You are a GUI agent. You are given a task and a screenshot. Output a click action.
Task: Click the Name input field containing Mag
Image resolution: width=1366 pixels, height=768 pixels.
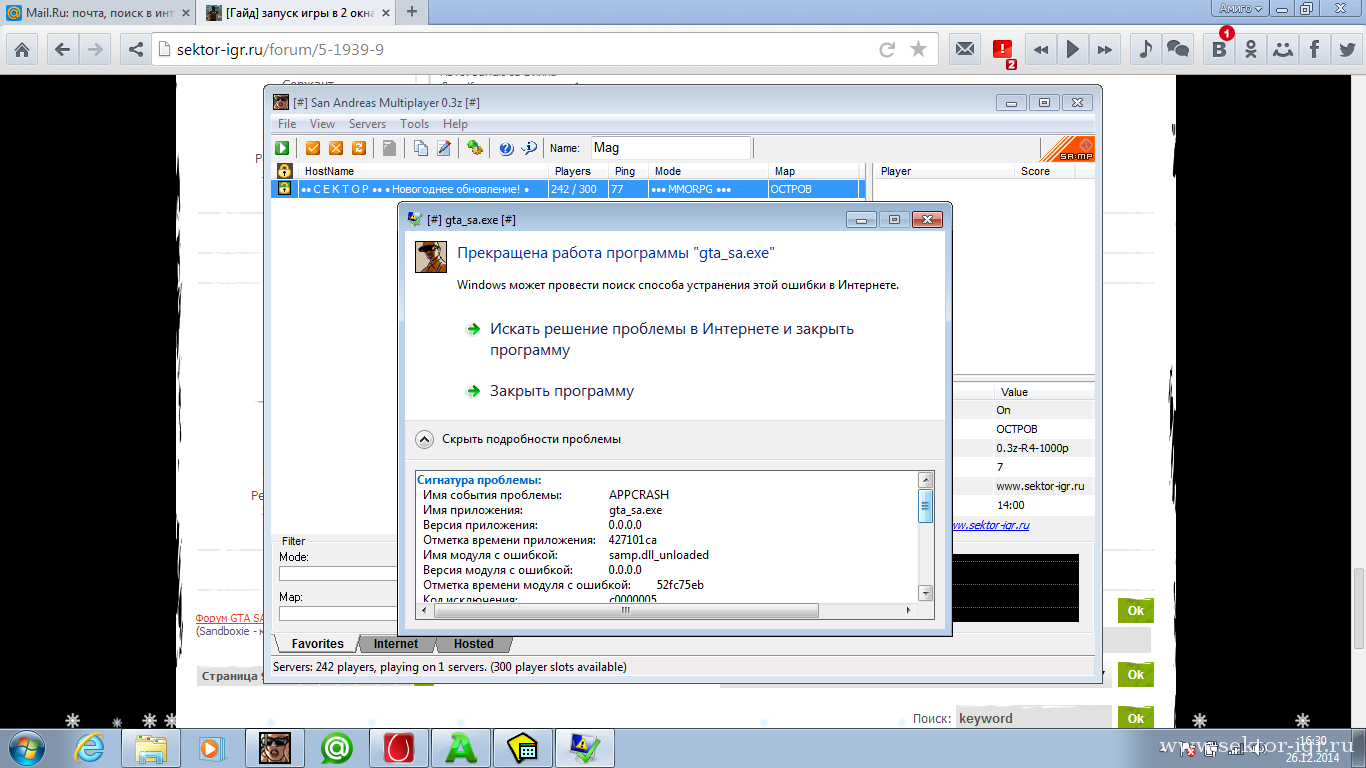point(670,148)
